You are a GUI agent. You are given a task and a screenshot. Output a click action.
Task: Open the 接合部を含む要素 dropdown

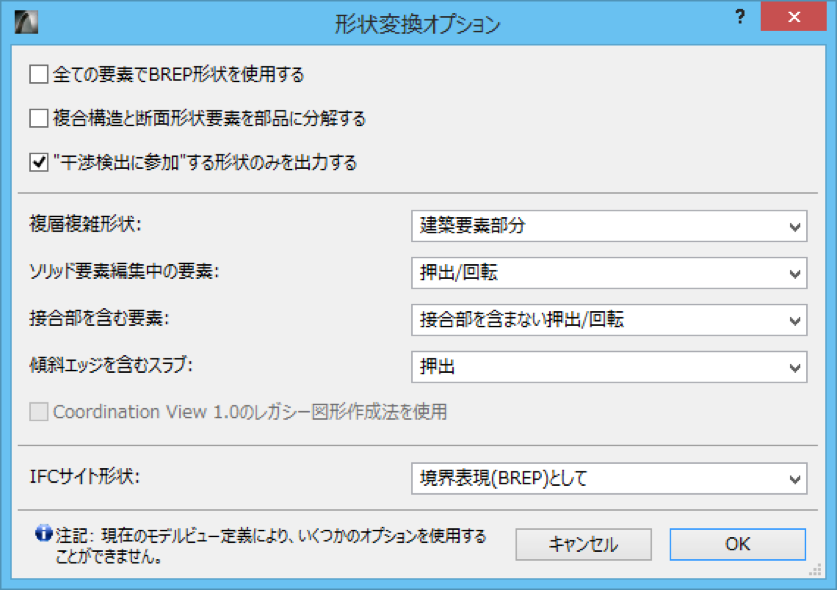tap(609, 320)
